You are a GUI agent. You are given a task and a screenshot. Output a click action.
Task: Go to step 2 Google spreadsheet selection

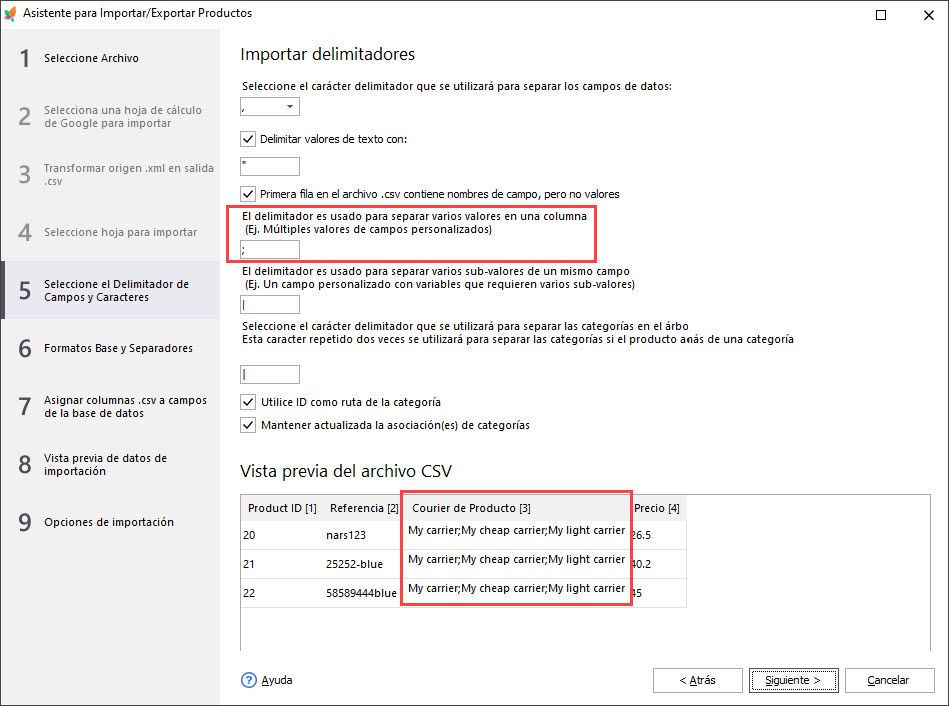[x=111, y=116]
